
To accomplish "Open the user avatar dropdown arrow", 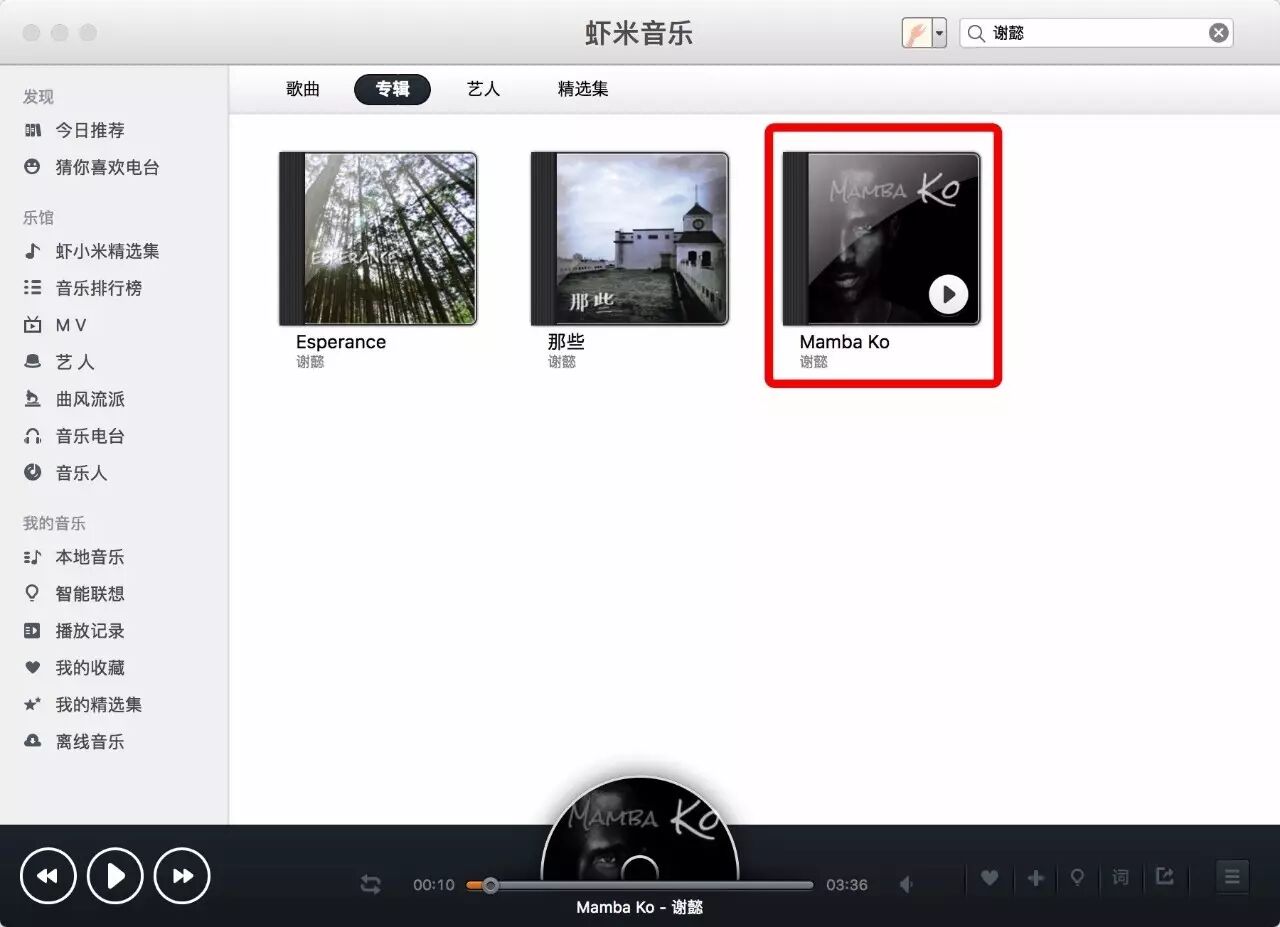I will pos(939,33).
